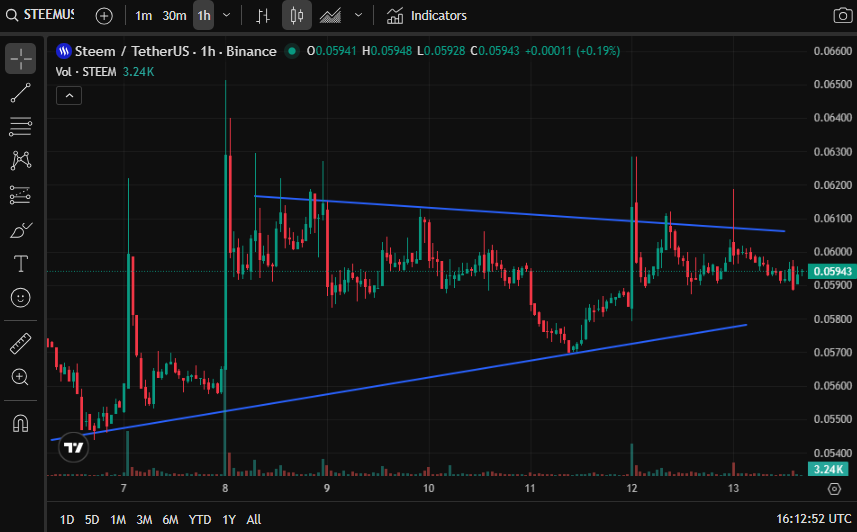The image size is (857, 532).
Task: Click the date label 10 on time axis
Action: [428, 488]
